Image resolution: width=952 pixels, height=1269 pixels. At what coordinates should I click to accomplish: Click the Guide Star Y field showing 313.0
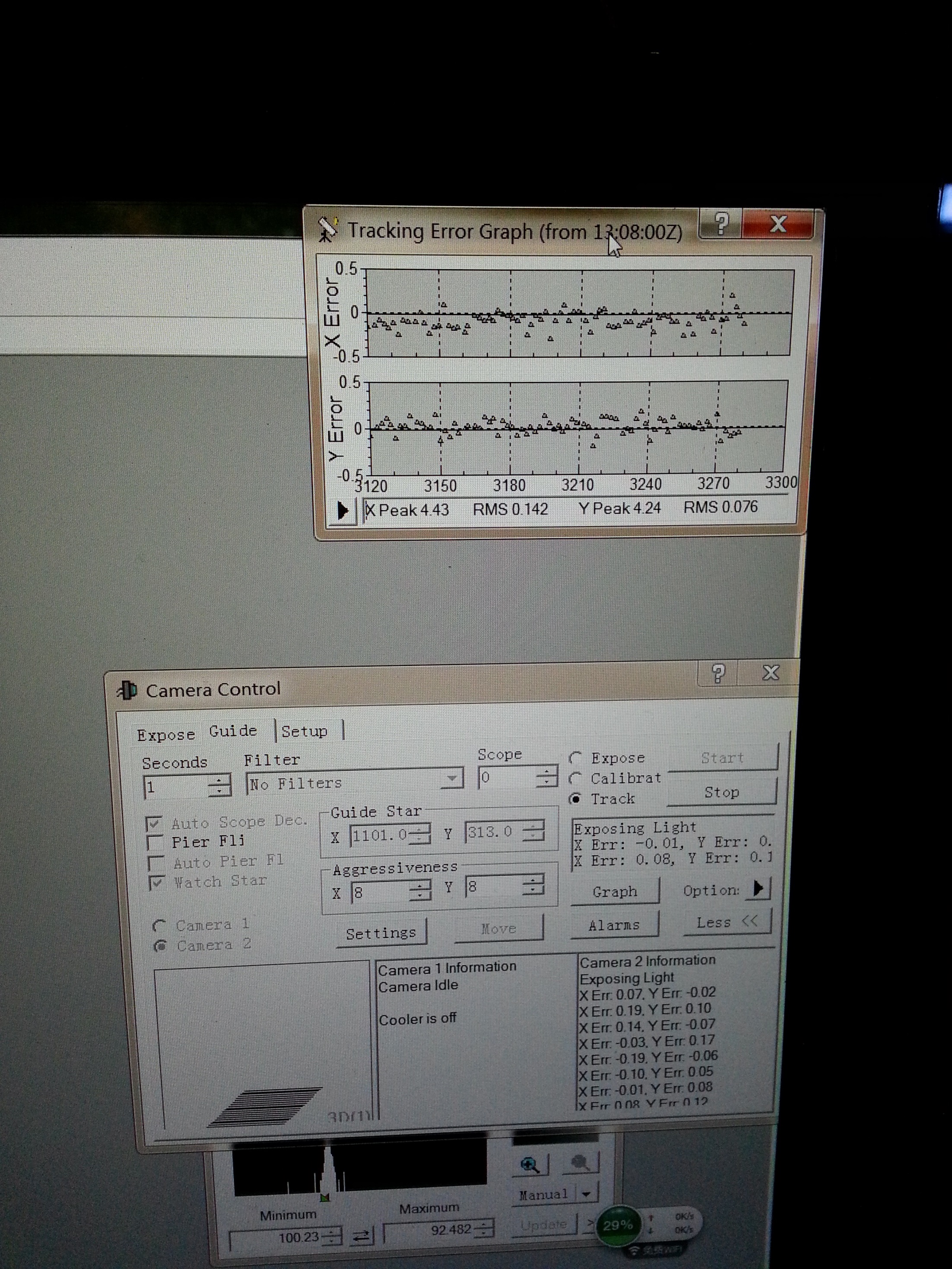point(494,832)
